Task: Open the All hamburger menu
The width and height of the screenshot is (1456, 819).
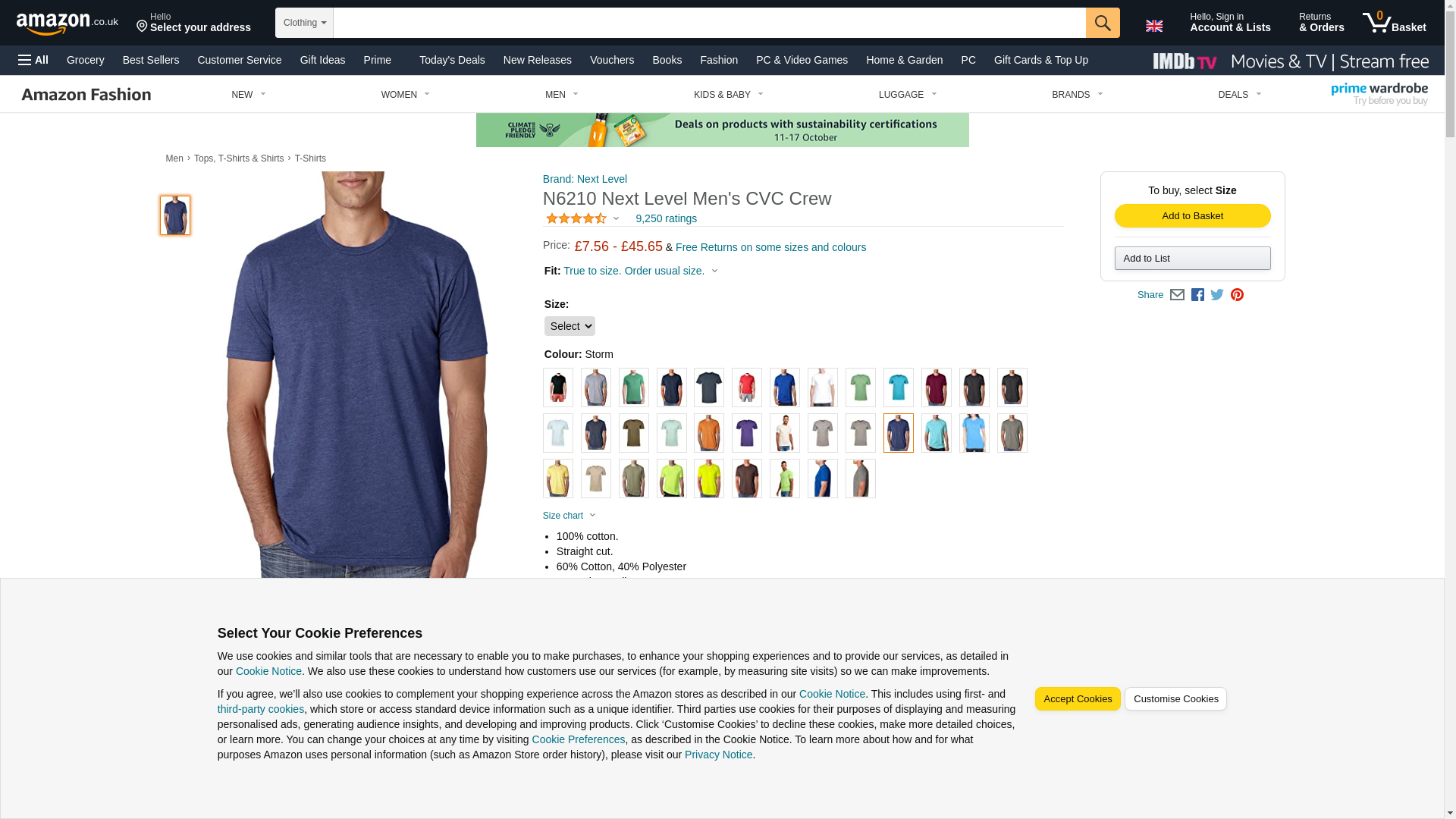Action: (33, 60)
